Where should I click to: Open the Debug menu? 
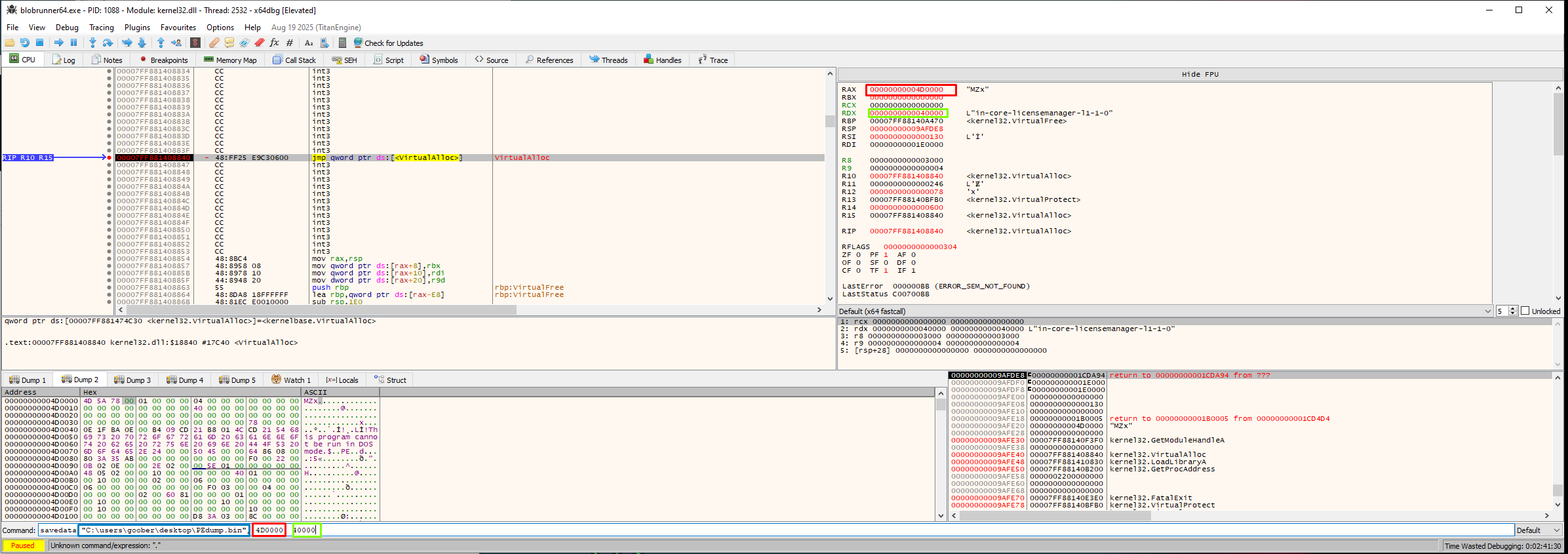(x=67, y=27)
